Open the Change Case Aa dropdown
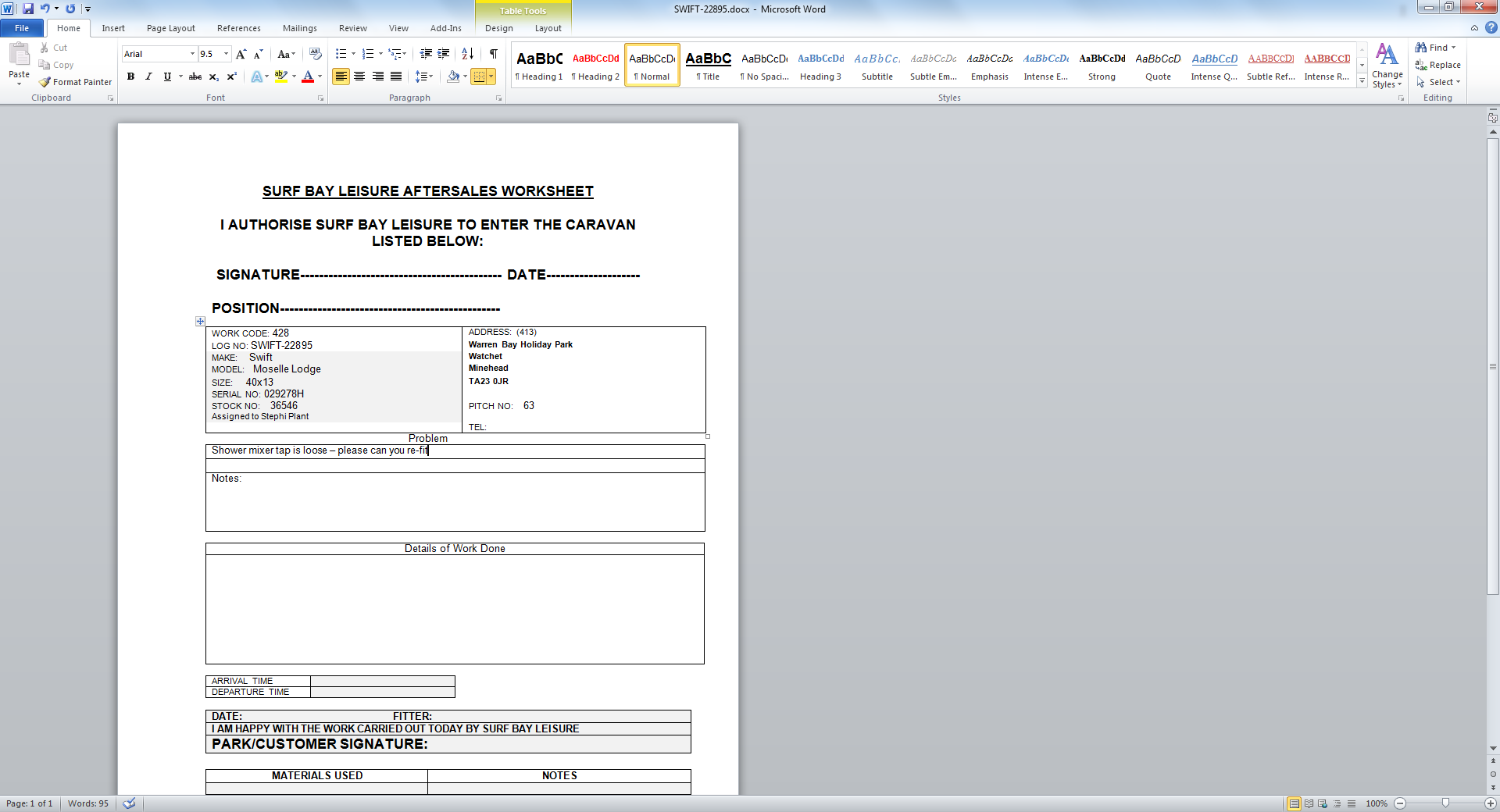The width and height of the screenshot is (1500, 812). [x=287, y=54]
